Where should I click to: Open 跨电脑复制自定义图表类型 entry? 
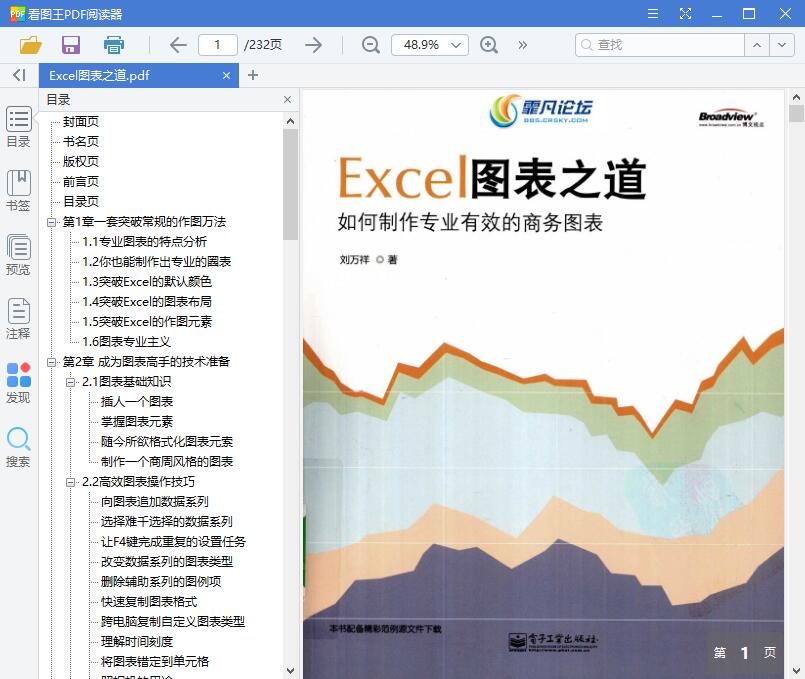[x=173, y=622]
